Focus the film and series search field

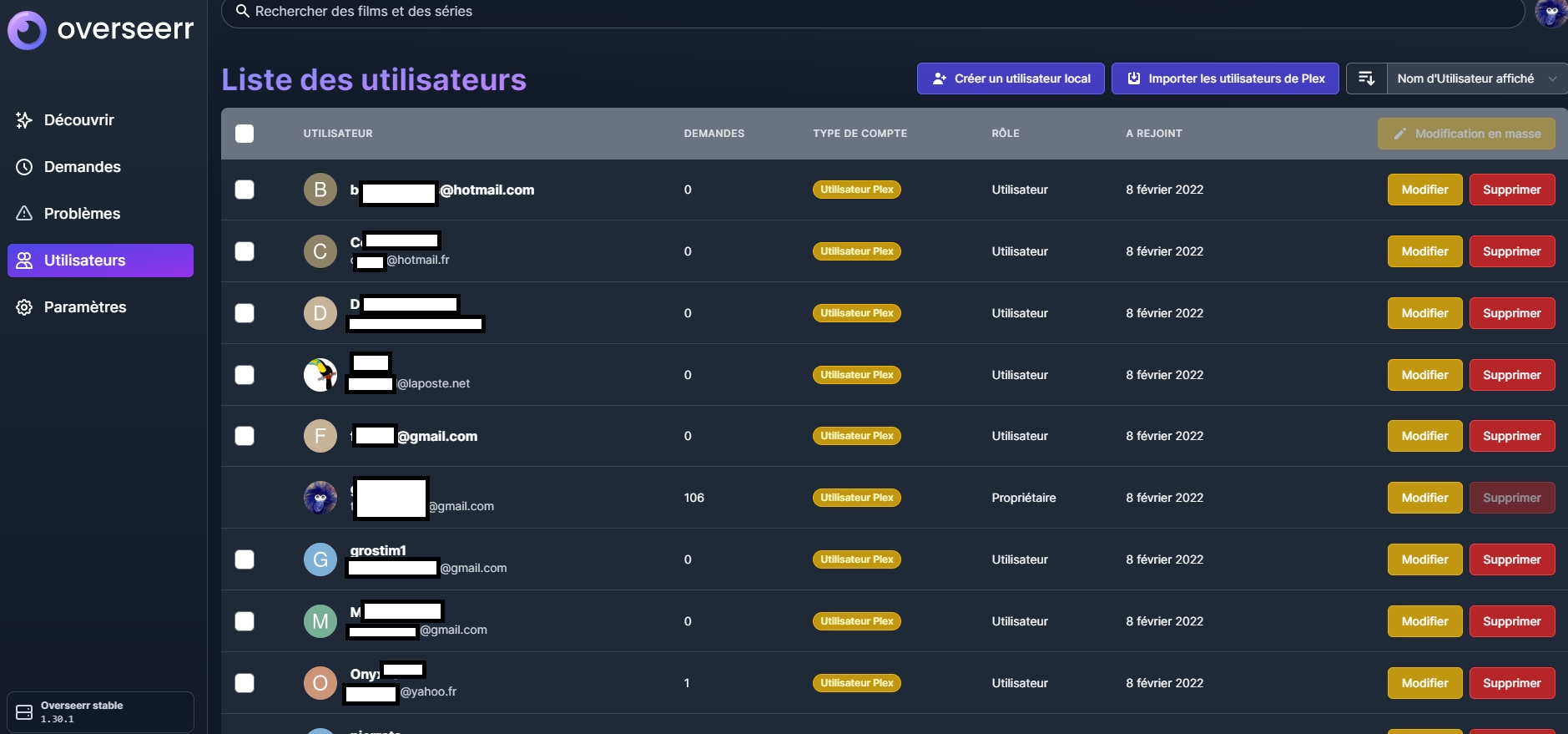pos(868,12)
